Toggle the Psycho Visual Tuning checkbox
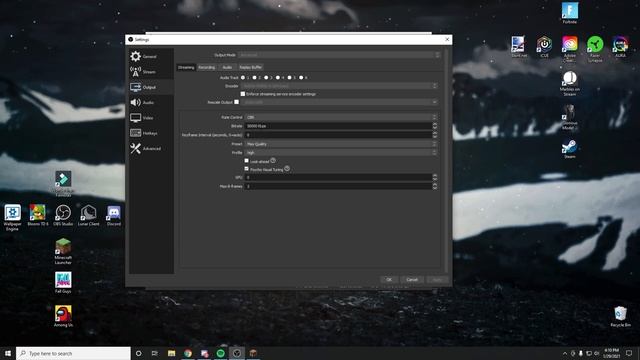The height and width of the screenshot is (360, 640). (x=247, y=169)
